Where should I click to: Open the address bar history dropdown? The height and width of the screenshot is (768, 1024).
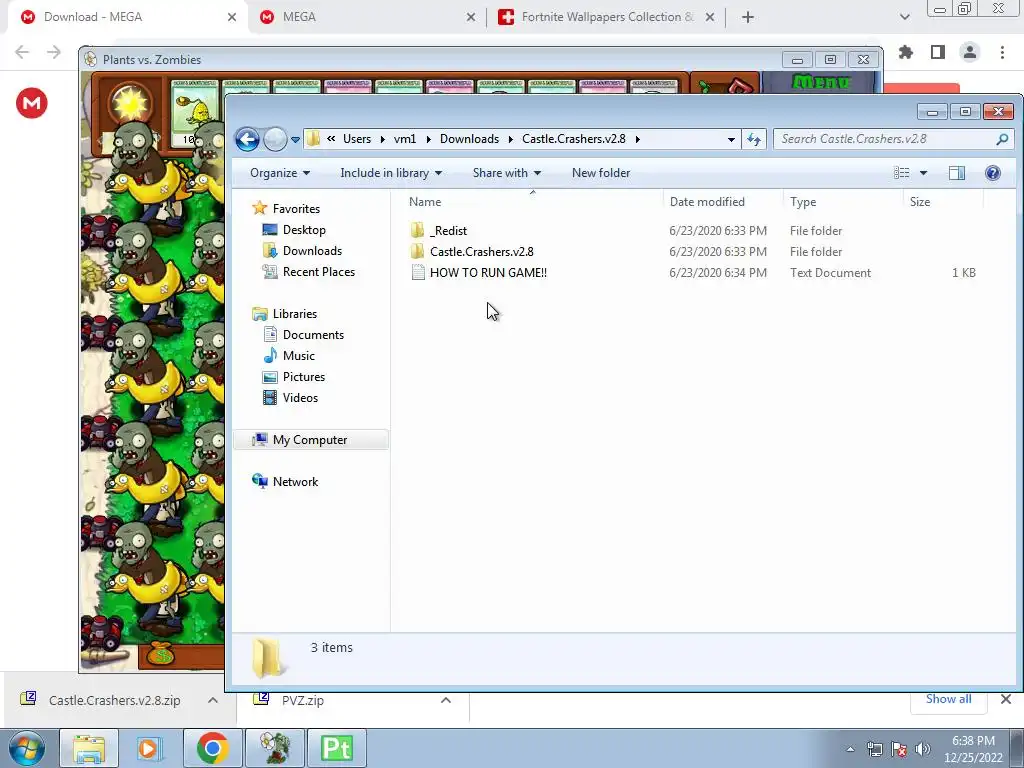click(x=731, y=139)
